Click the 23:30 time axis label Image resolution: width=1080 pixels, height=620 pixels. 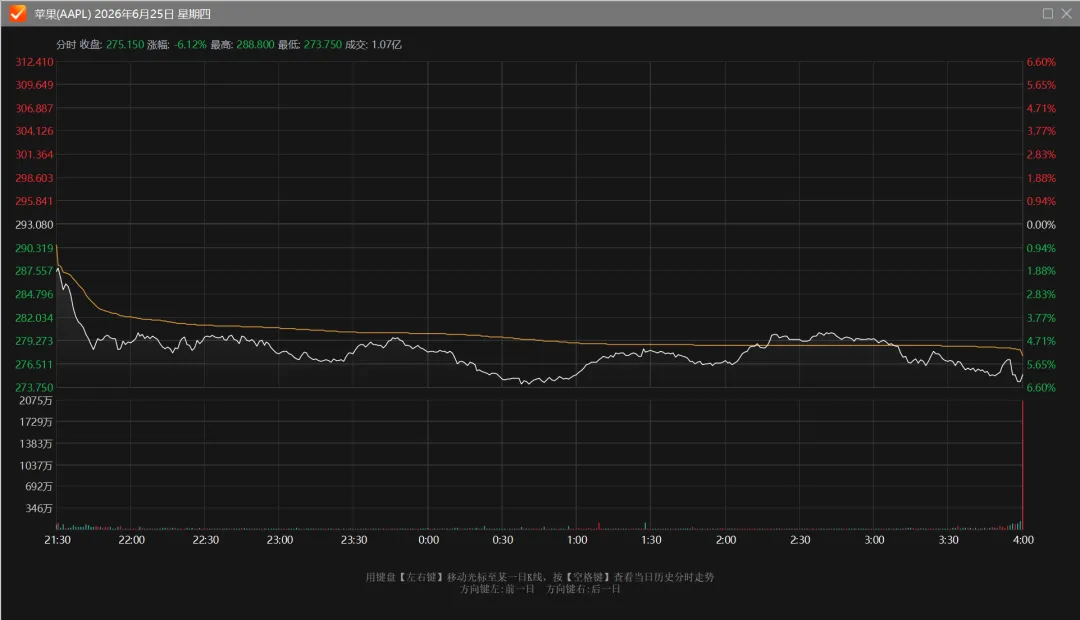tap(354, 540)
